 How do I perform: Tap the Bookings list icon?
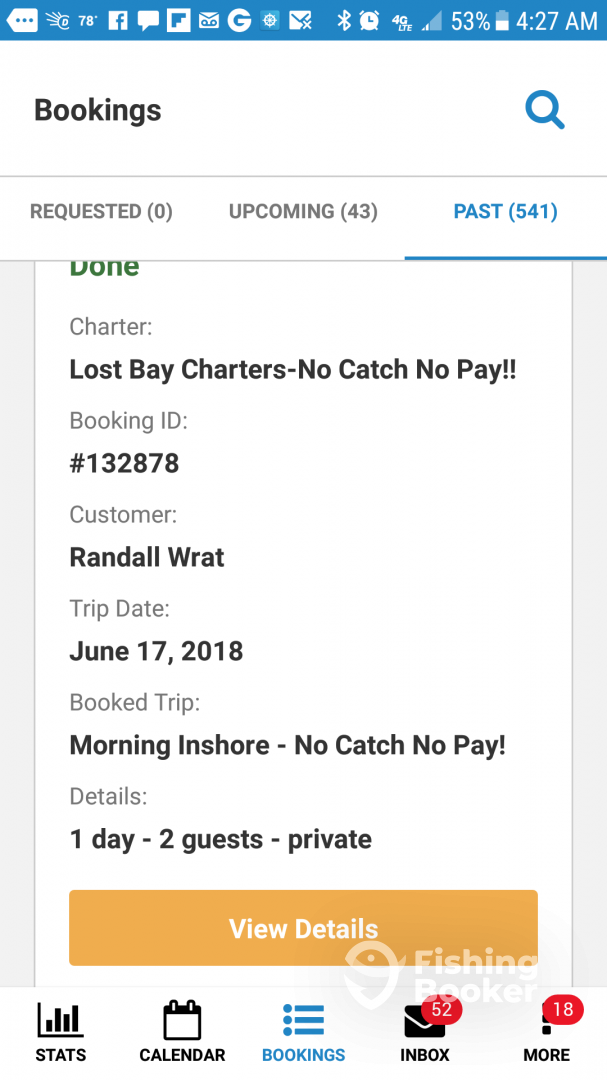[303, 1020]
